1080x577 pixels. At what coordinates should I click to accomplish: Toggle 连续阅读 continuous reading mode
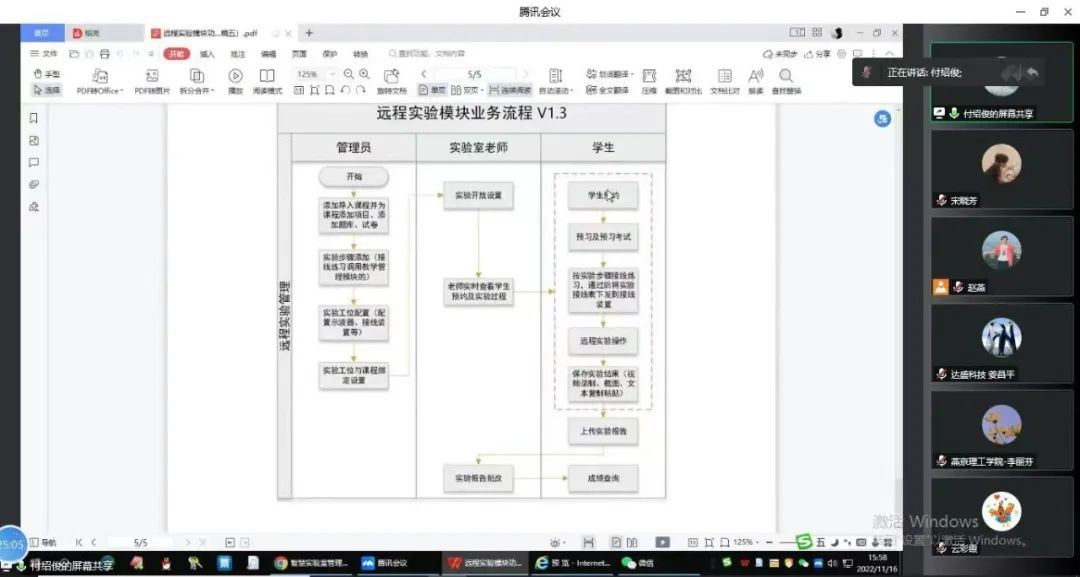point(509,90)
